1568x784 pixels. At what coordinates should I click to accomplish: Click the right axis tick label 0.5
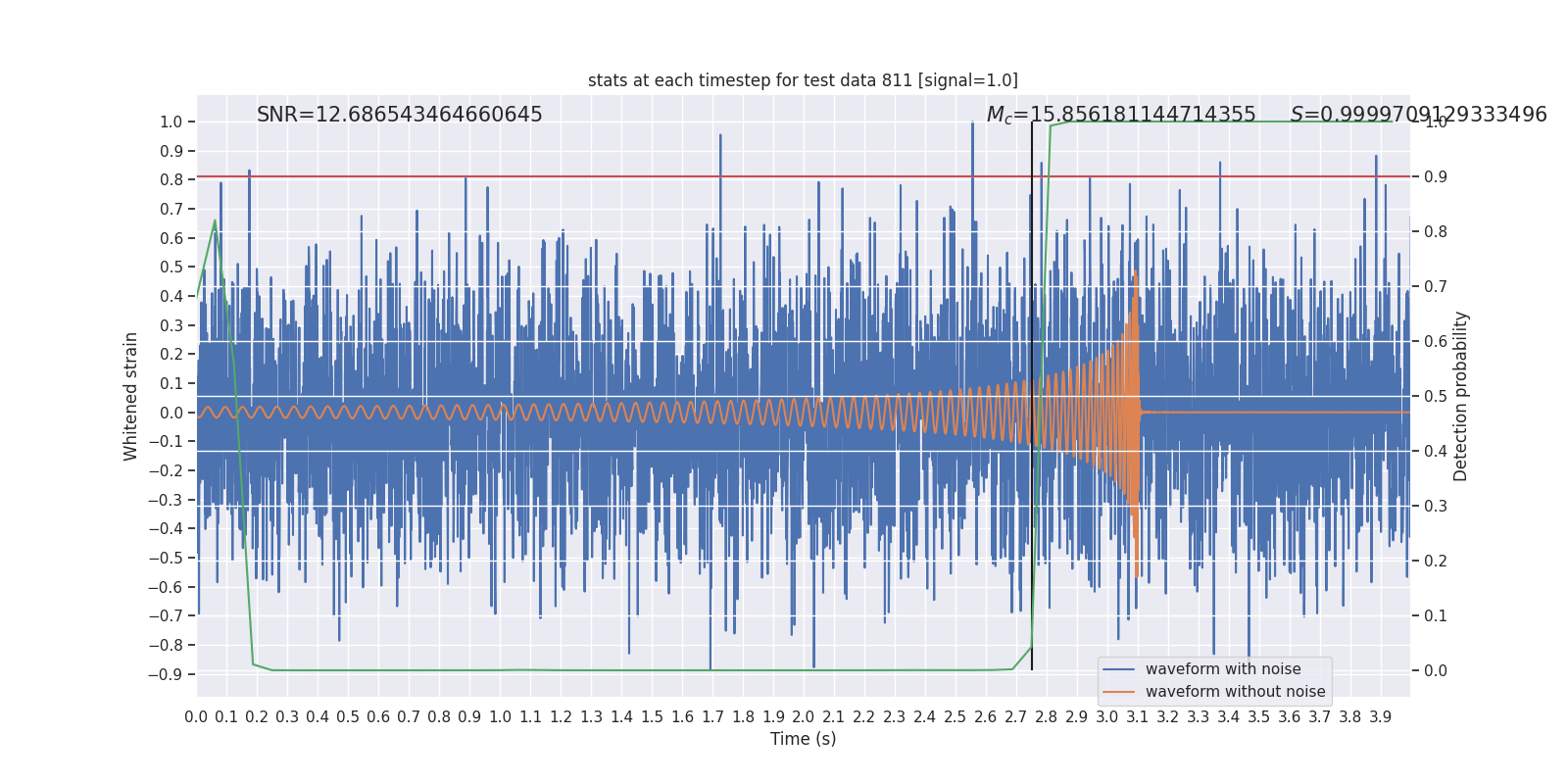1436,397
